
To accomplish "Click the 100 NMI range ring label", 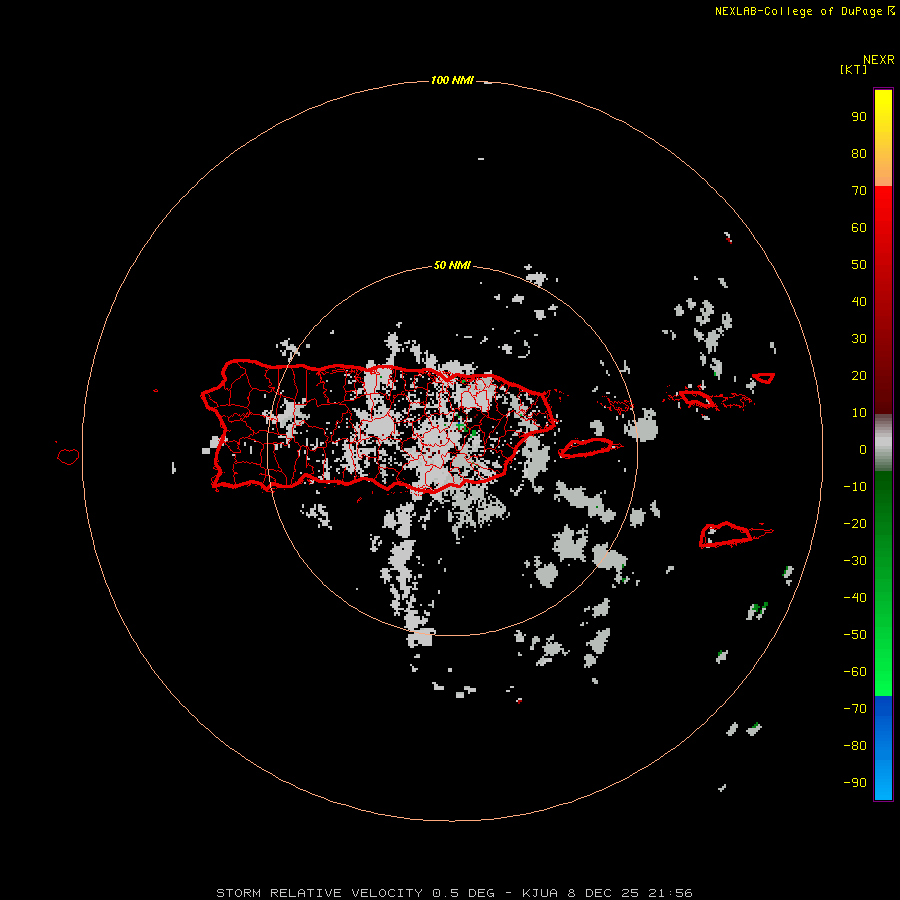I will [452, 80].
